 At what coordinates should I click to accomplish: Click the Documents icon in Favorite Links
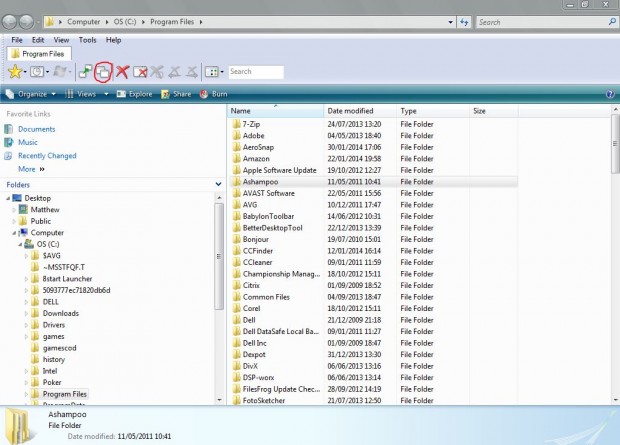click(x=9, y=129)
